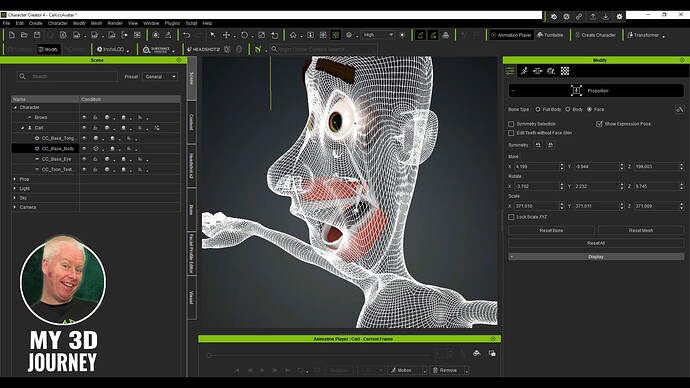
Task: Open the File menu
Action: pos(7,23)
